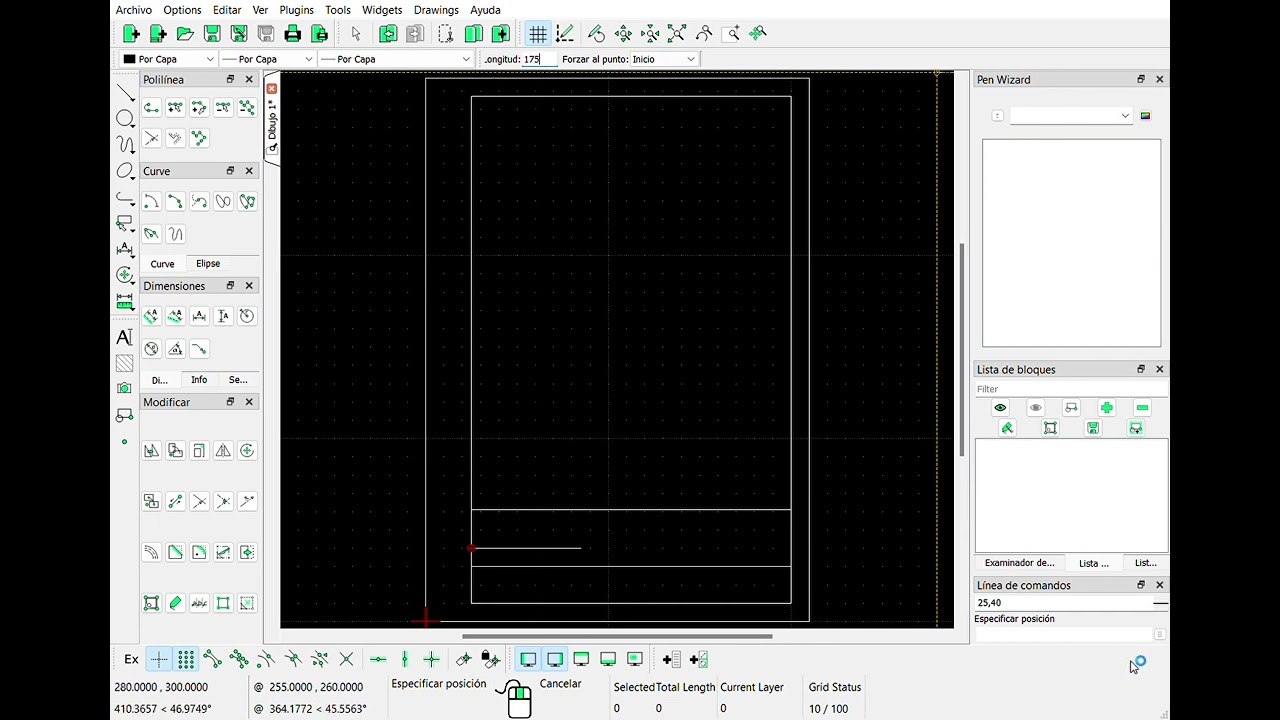Float the Polilínea panel
Viewport: 1280px width, 720px height.
pyautogui.click(x=230, y=79)
